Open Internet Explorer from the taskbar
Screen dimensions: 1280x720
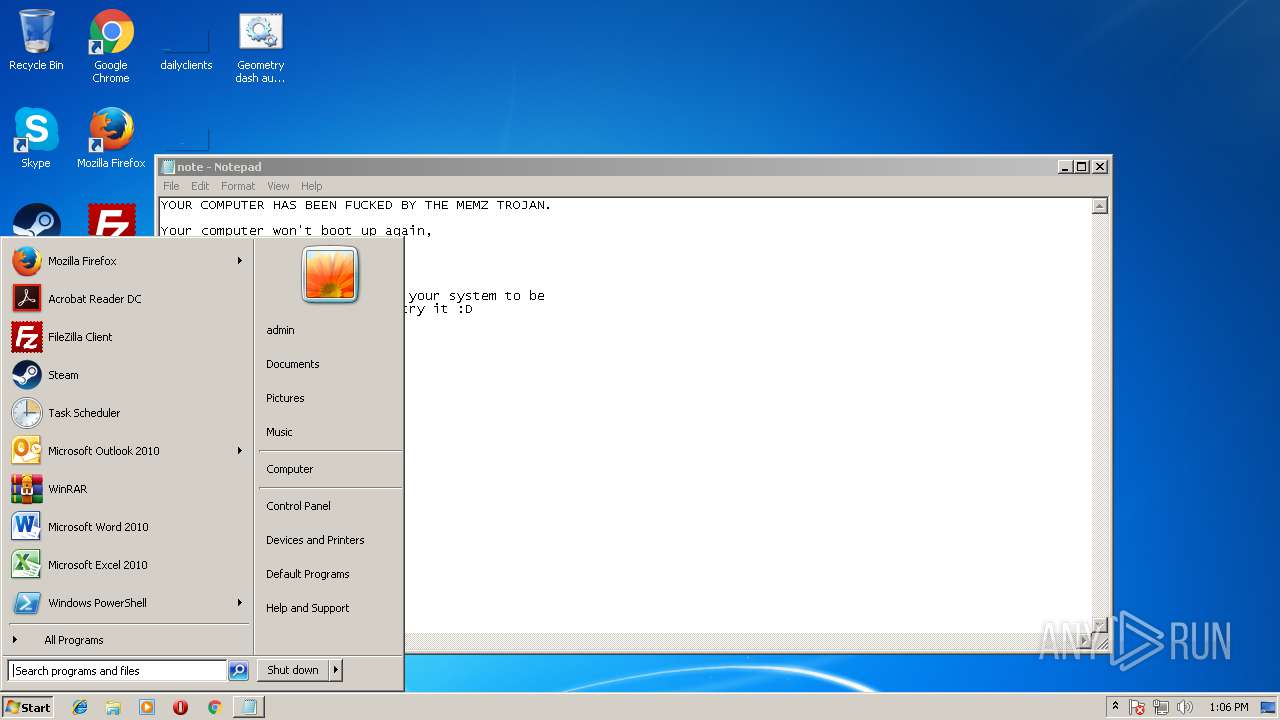80,707
